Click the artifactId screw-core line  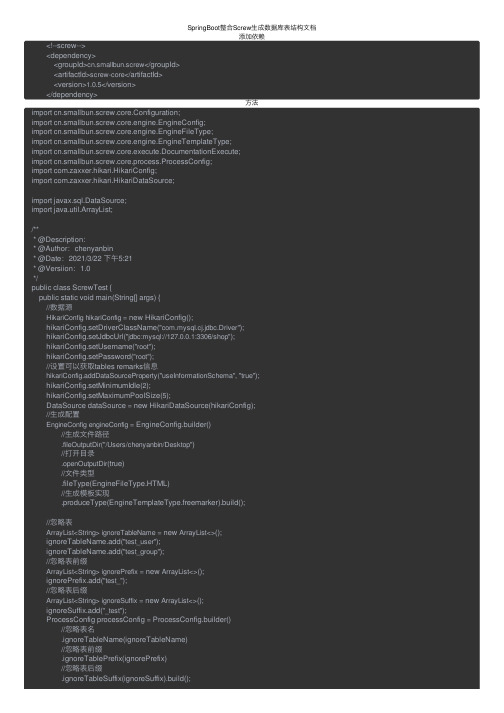coord(108,75)
